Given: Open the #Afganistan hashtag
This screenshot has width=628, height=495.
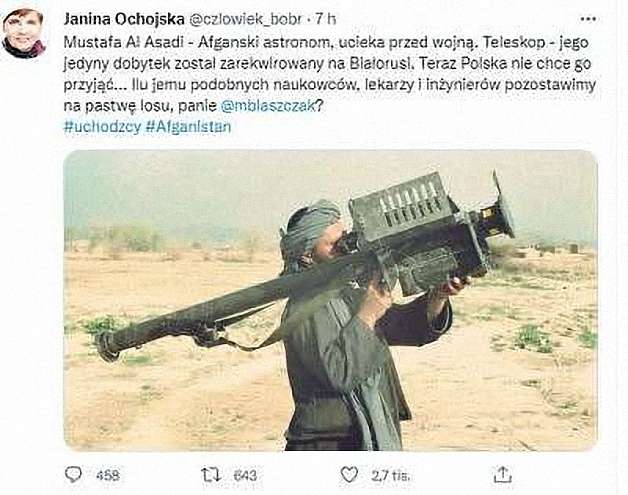Looking at the screenshot, I should (x=188, y=127).
